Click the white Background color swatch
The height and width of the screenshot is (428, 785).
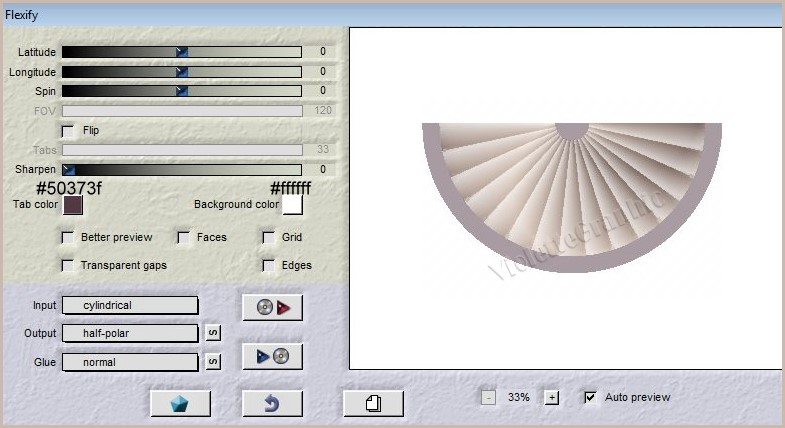tap(292, 205)
